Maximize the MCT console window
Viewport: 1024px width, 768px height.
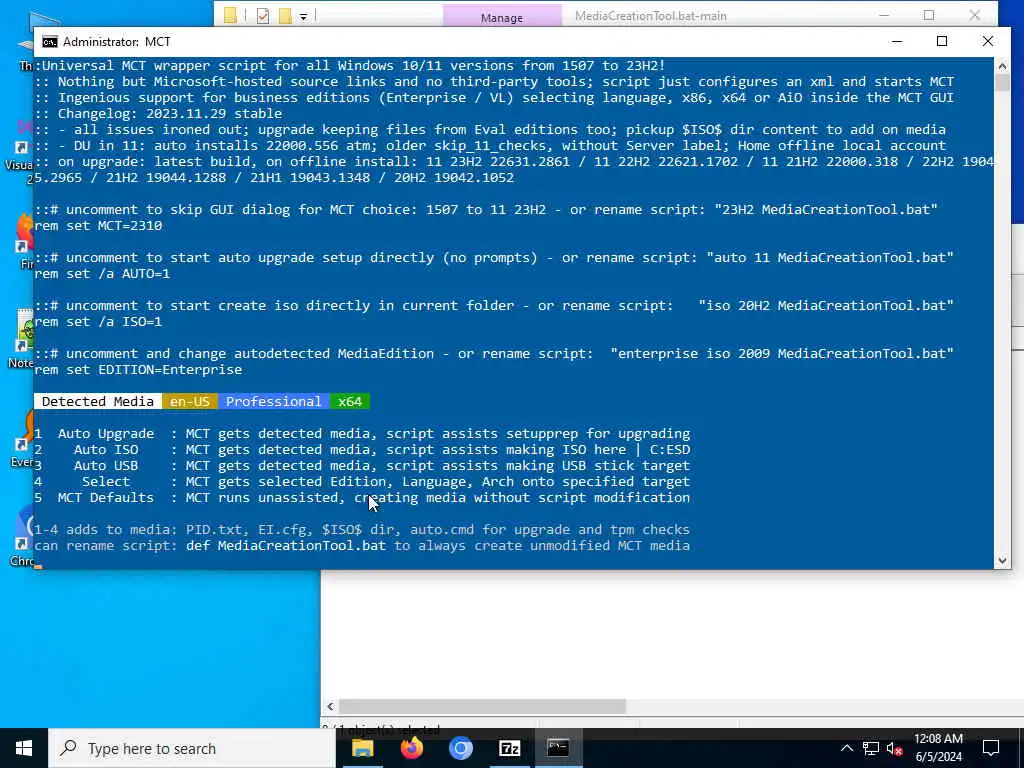point(942,42)
